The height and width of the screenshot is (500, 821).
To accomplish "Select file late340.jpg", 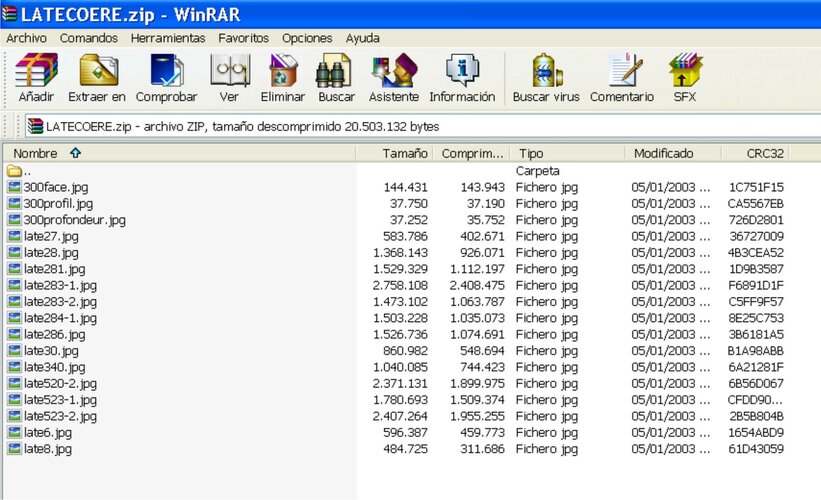I will coord(54,367).
